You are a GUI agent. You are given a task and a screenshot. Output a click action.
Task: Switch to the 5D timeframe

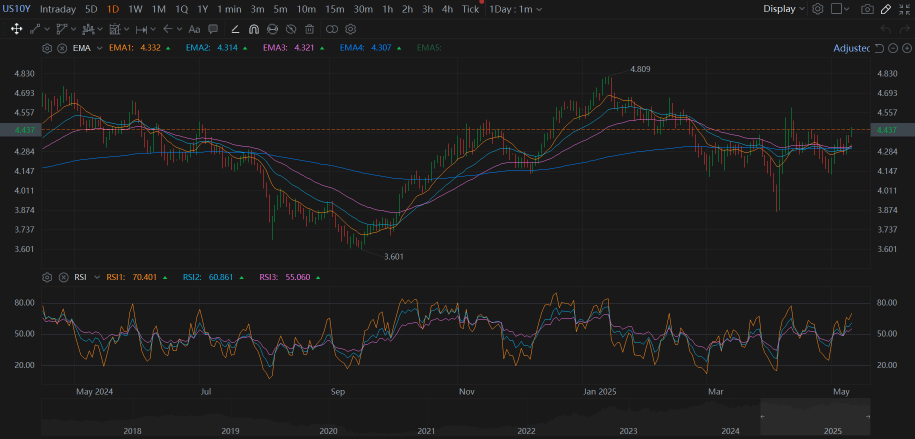point(91,9)
